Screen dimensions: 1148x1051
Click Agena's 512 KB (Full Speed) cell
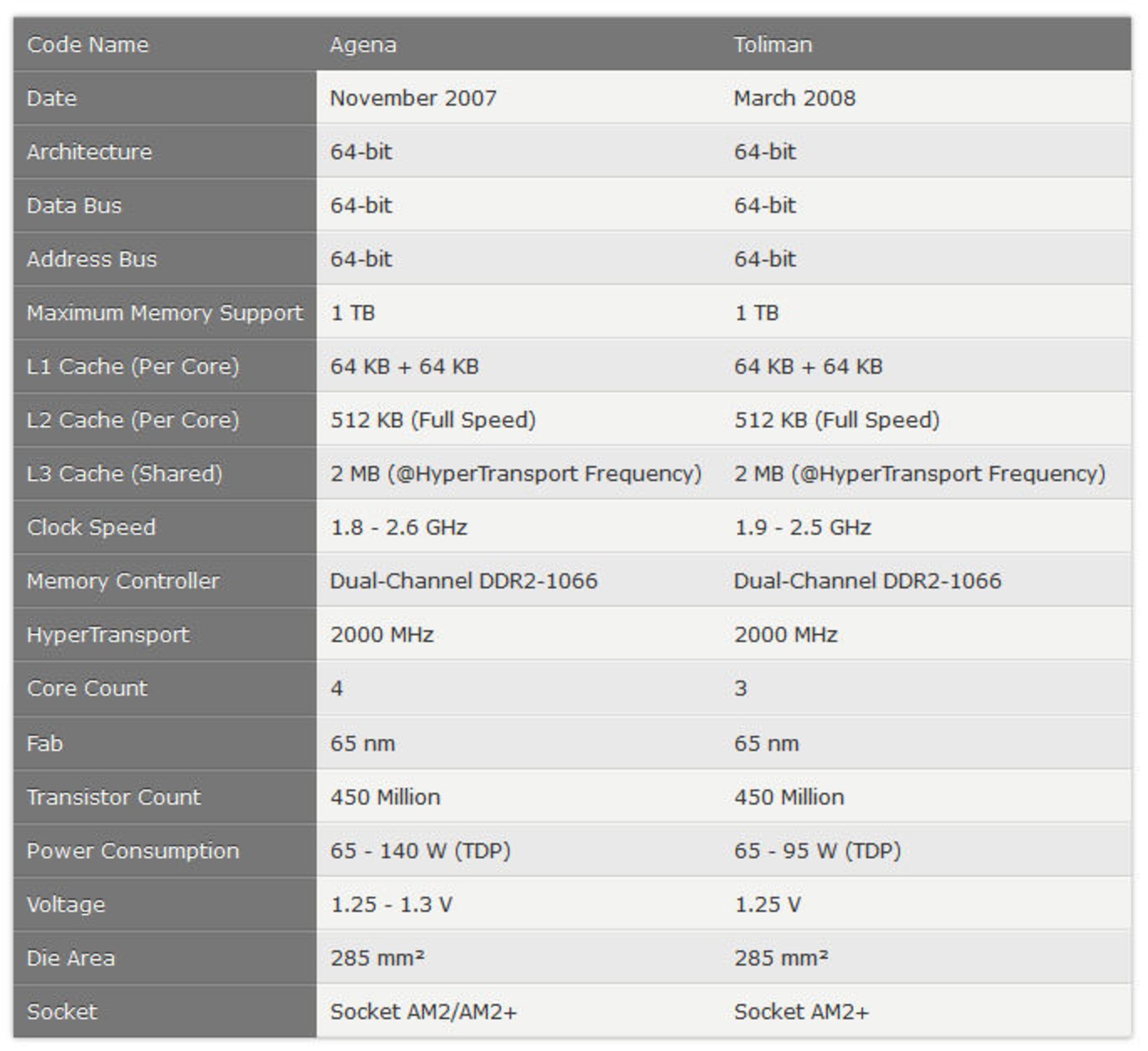coord(433,420)
